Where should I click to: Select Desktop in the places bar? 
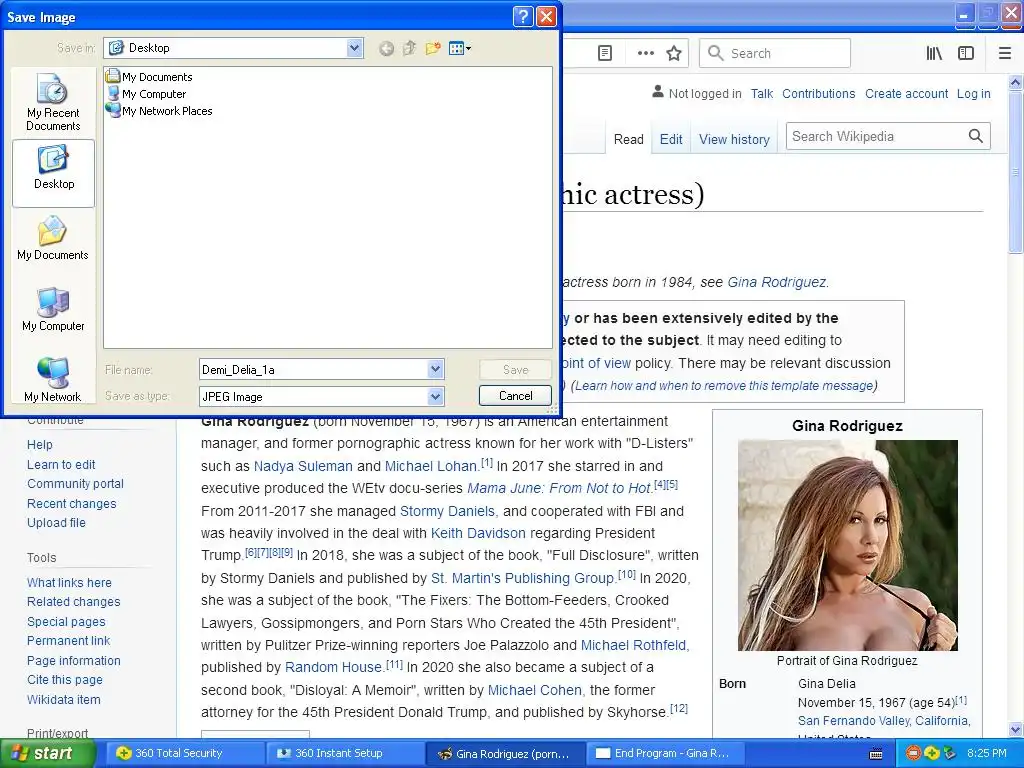pyautogui.click(x=54, y=172)
